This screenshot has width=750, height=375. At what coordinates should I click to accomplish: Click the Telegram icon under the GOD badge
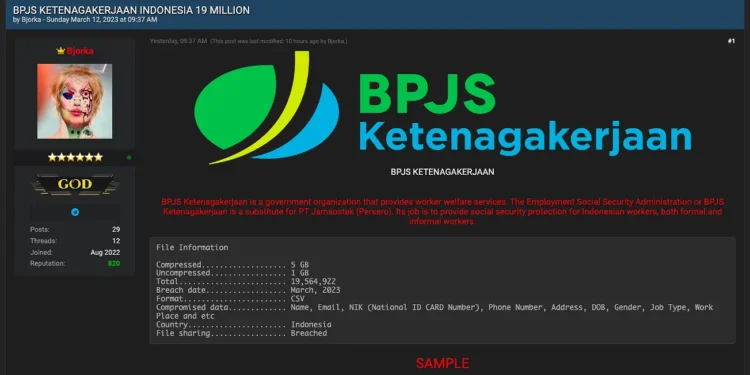(x=75, y=212)
